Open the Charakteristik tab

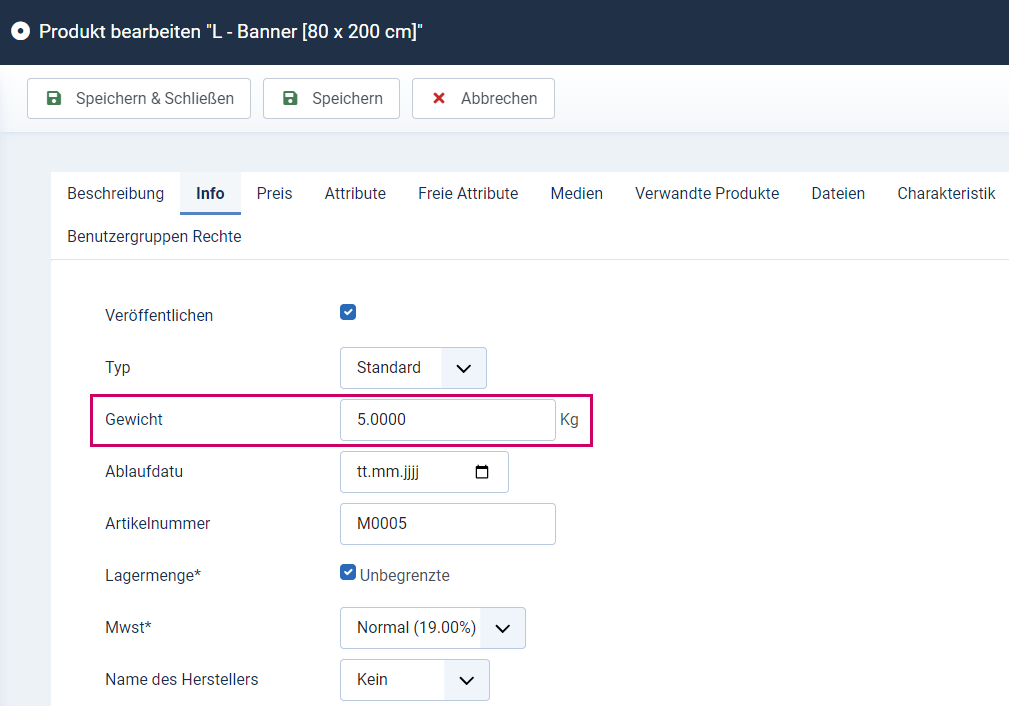(x=946, y=193)
